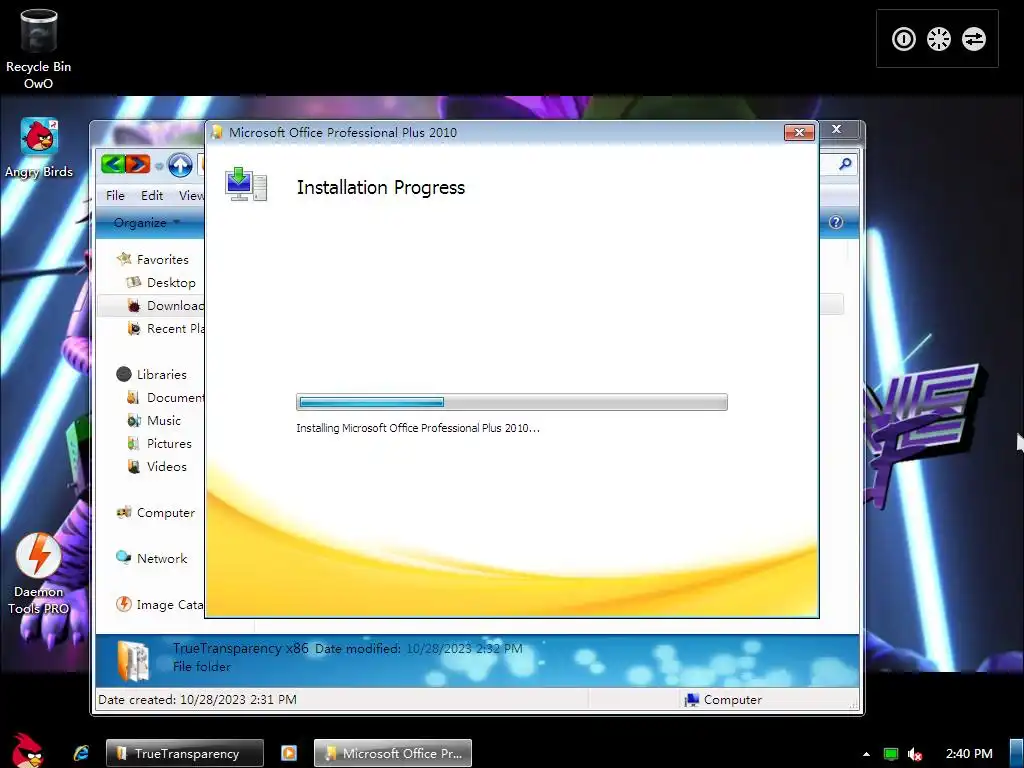
Task: Show hidden tray icons arrow
Action: pyautogui.click(x=866, y=754)
